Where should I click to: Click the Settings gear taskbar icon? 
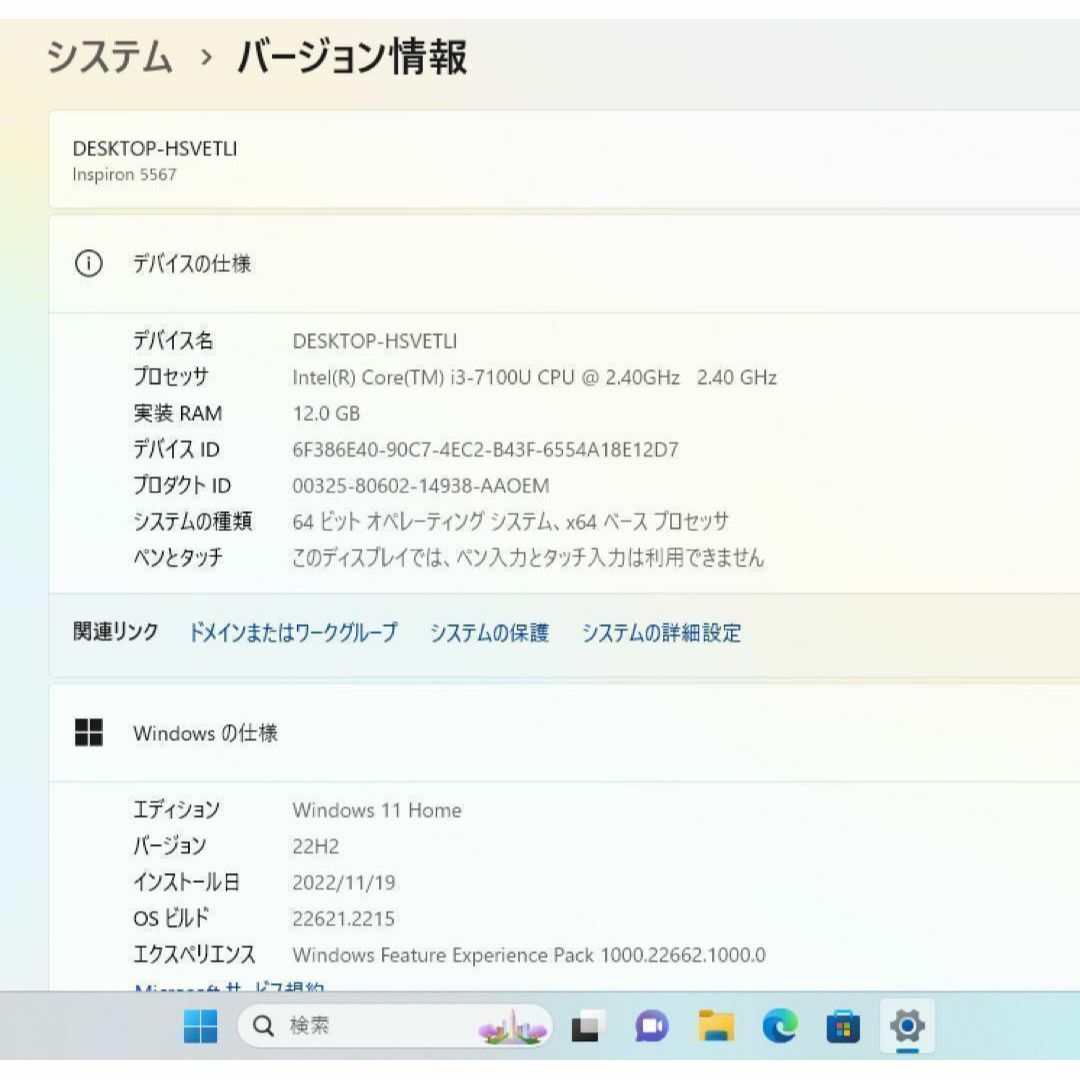[907, 1027]
